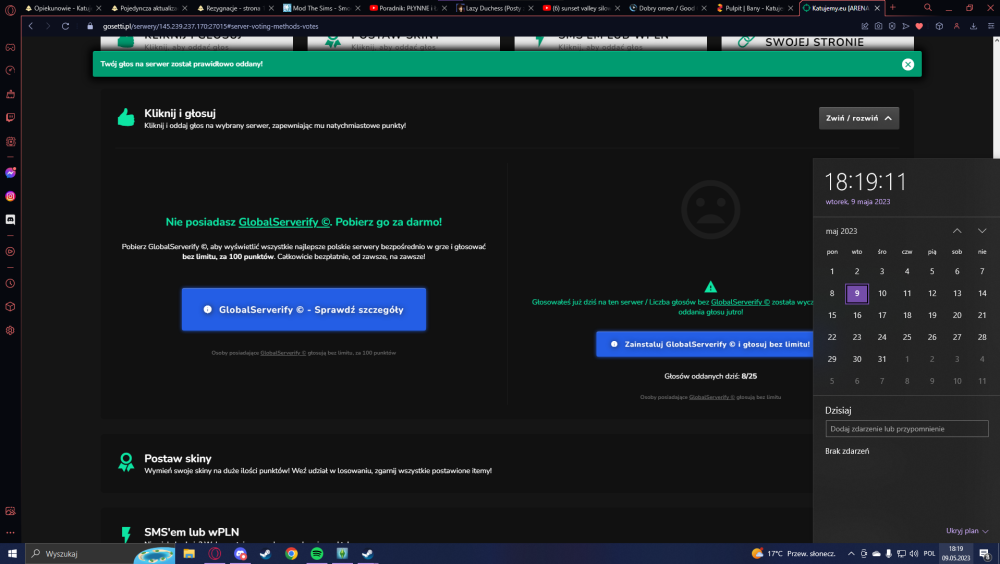Viewport: 1000px width, 564px height.
Task: Click SWOJEJ STRONIE voting method card
Action: (817, 43)
